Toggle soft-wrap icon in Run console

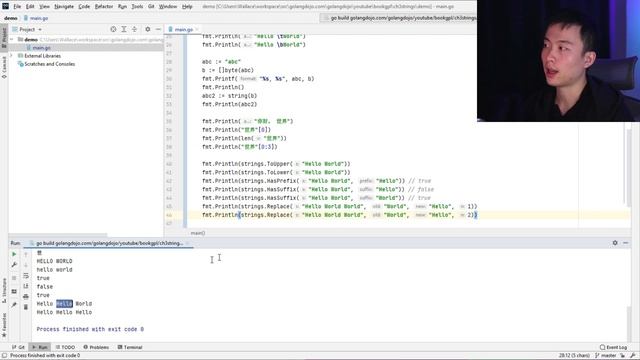[26, 276]
